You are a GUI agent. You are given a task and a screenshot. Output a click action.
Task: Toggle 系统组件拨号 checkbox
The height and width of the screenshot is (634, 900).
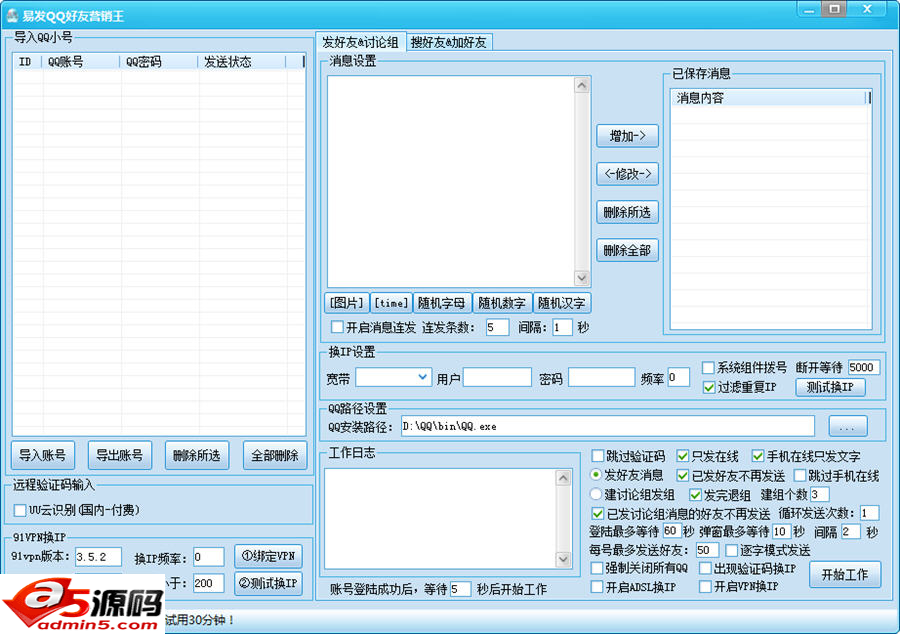(x=708, y=367)
